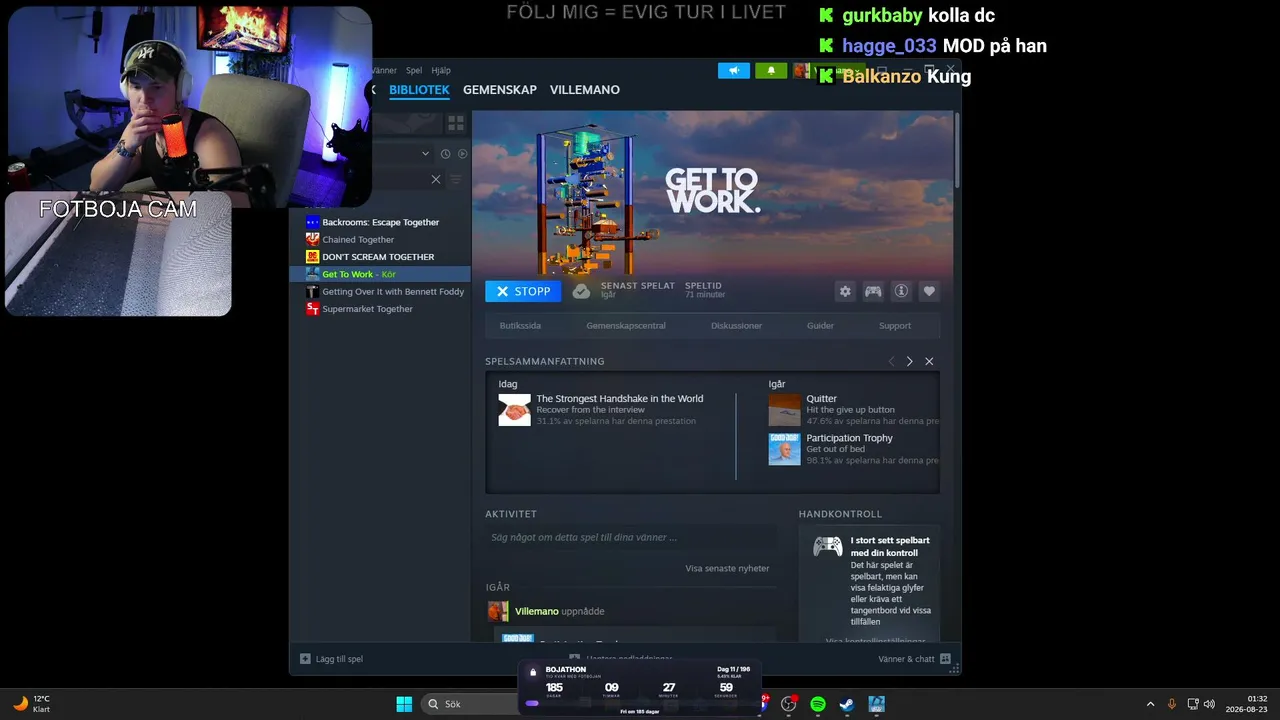Toggle recent activity clock sort icon

click(x=445, y=154)
